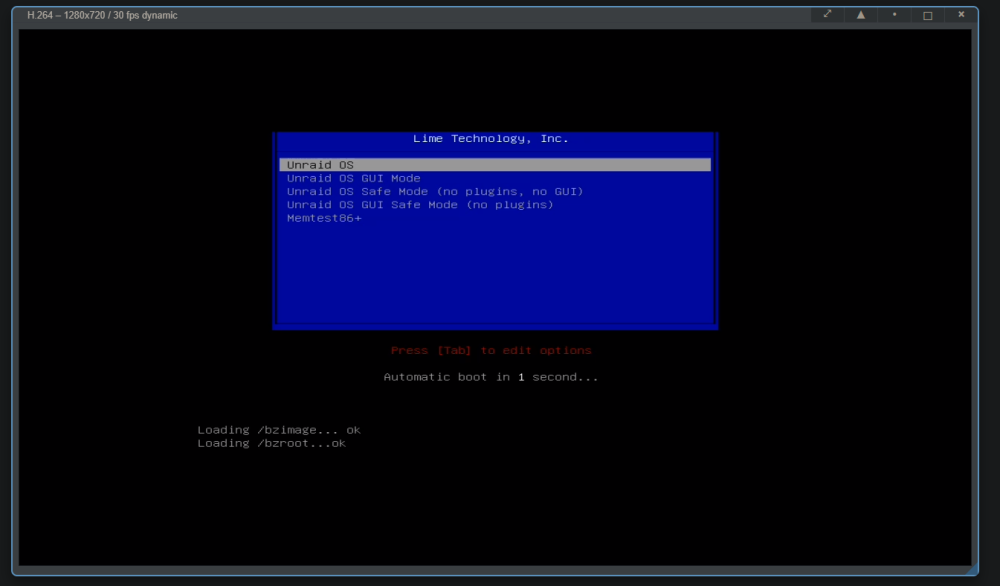Image resolution: width=1000 pixels, height=586 pixels.
Task: Click the red "Press [Tab] to edit options" text
Action: (491, 350)
